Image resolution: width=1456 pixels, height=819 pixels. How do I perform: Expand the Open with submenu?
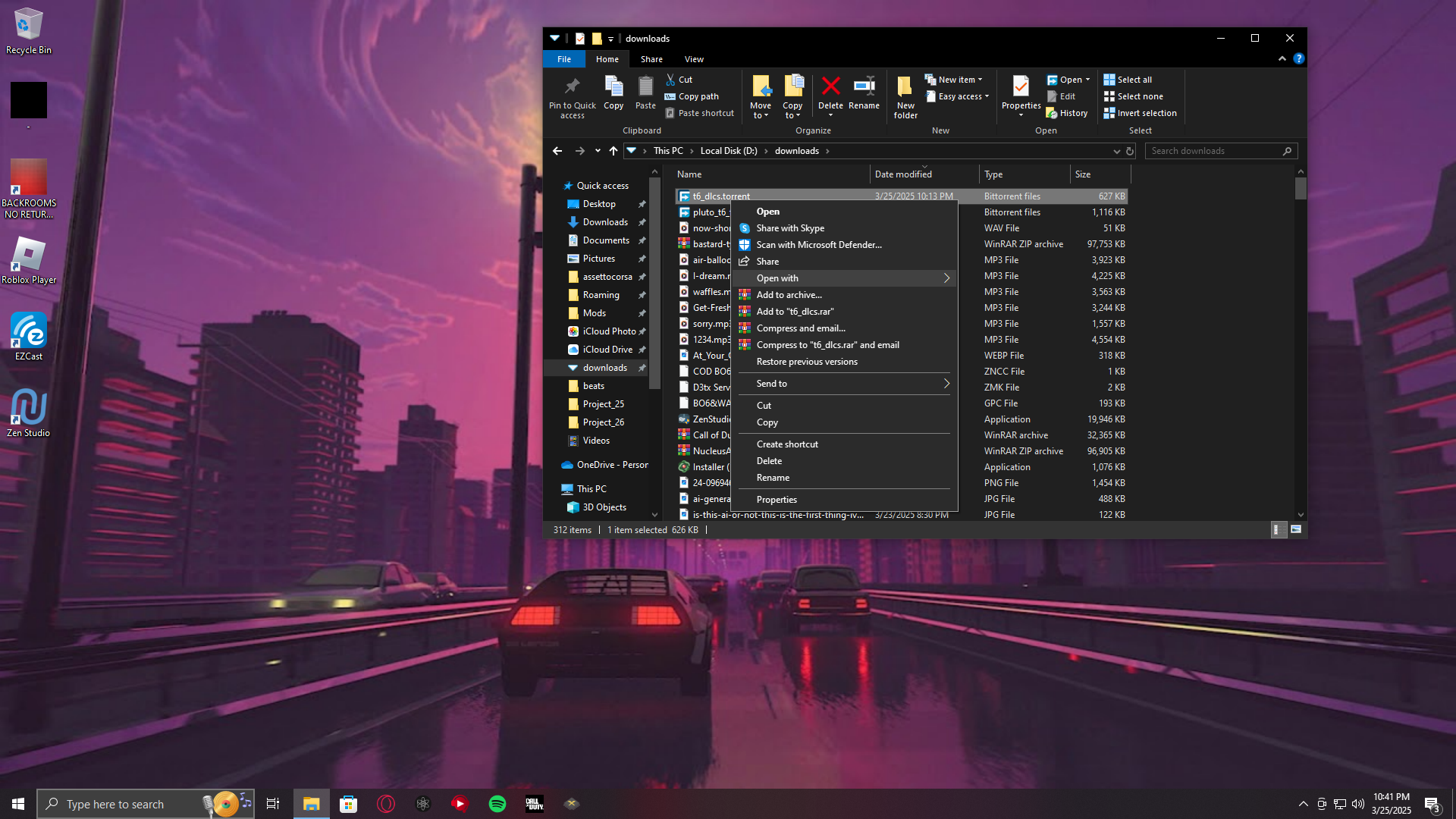(843, 278)
